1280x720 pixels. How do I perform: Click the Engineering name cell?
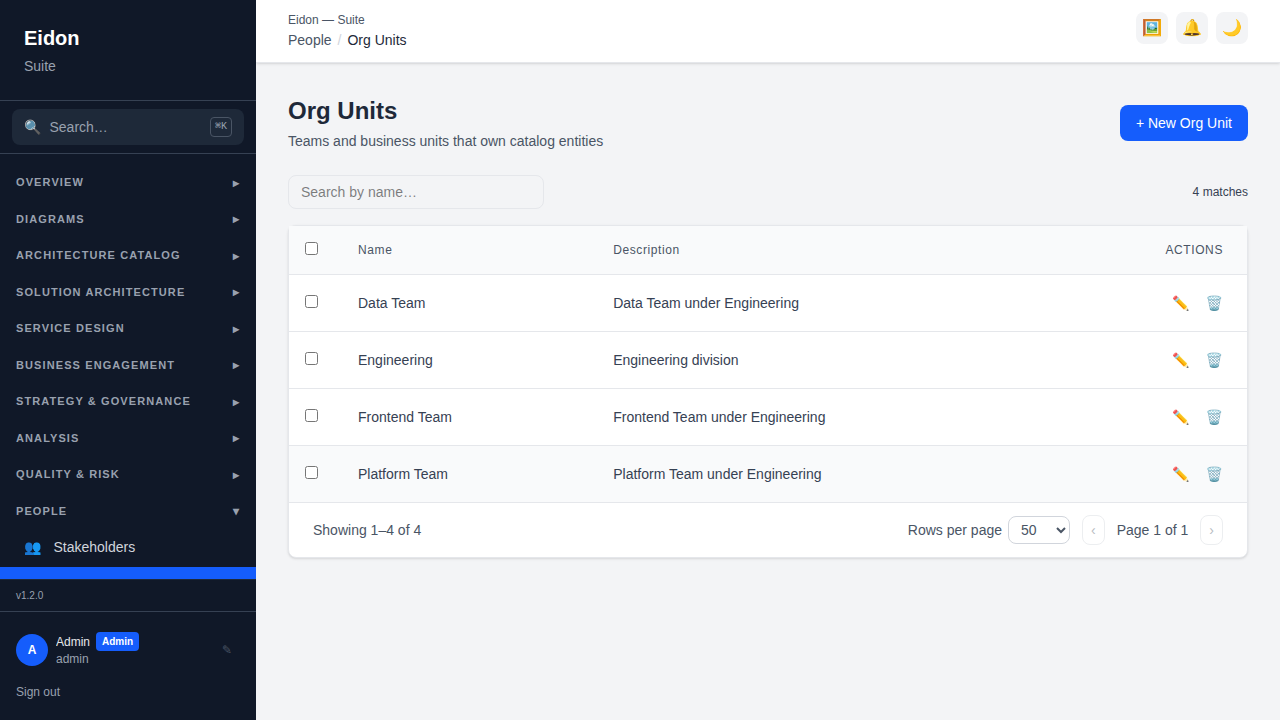(x=395, y=360)
